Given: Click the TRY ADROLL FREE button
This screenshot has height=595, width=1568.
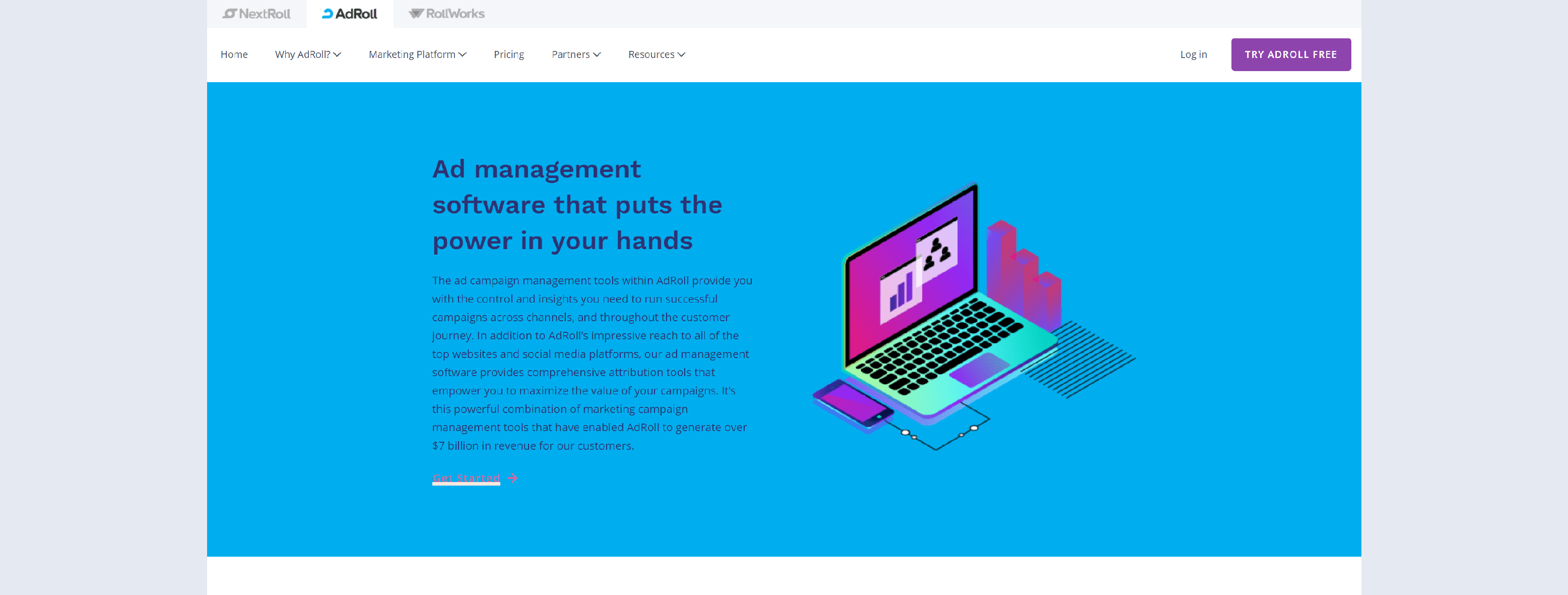Looking at the screenshot, I should (1290, 54).
